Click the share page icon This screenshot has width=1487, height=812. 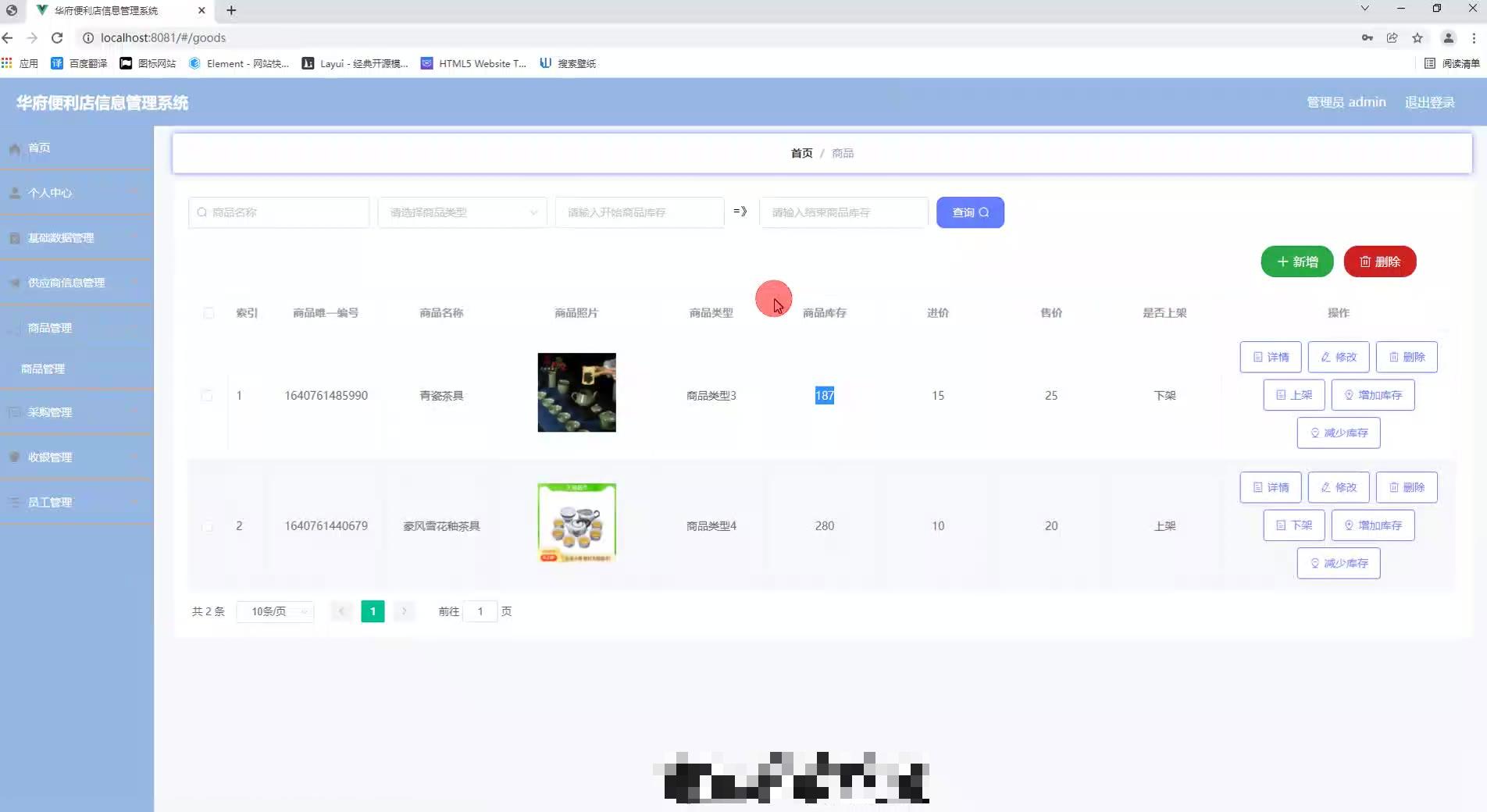[x=1393, y=37]
